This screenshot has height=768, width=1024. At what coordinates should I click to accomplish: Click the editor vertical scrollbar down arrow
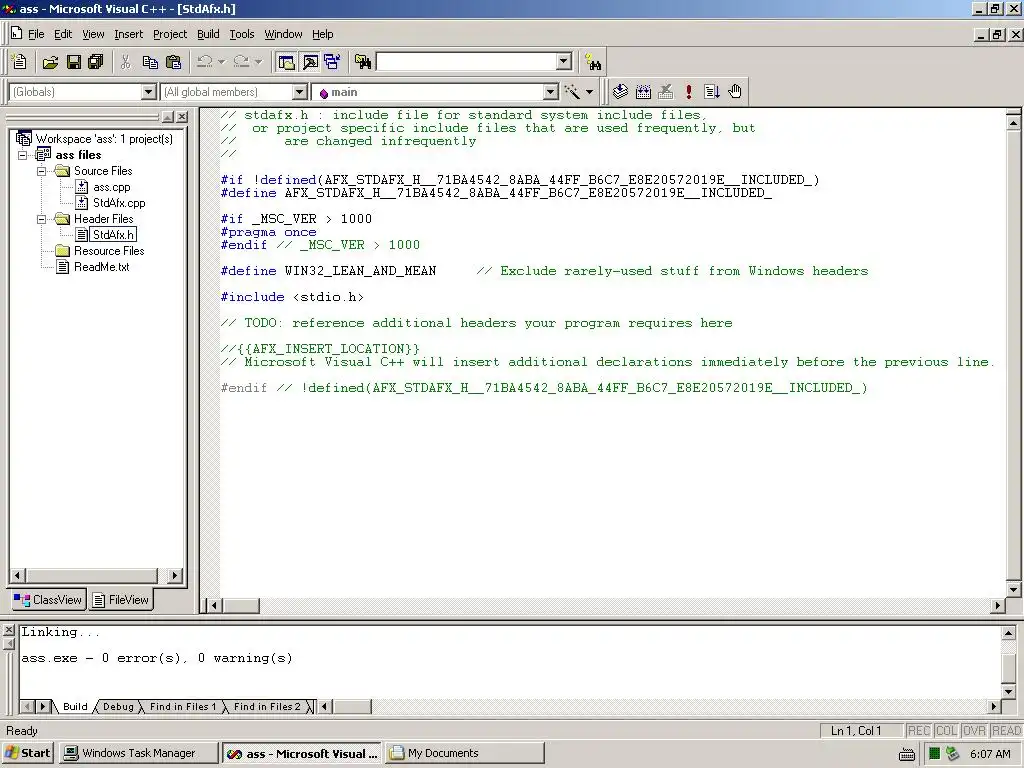[1013, 588]
